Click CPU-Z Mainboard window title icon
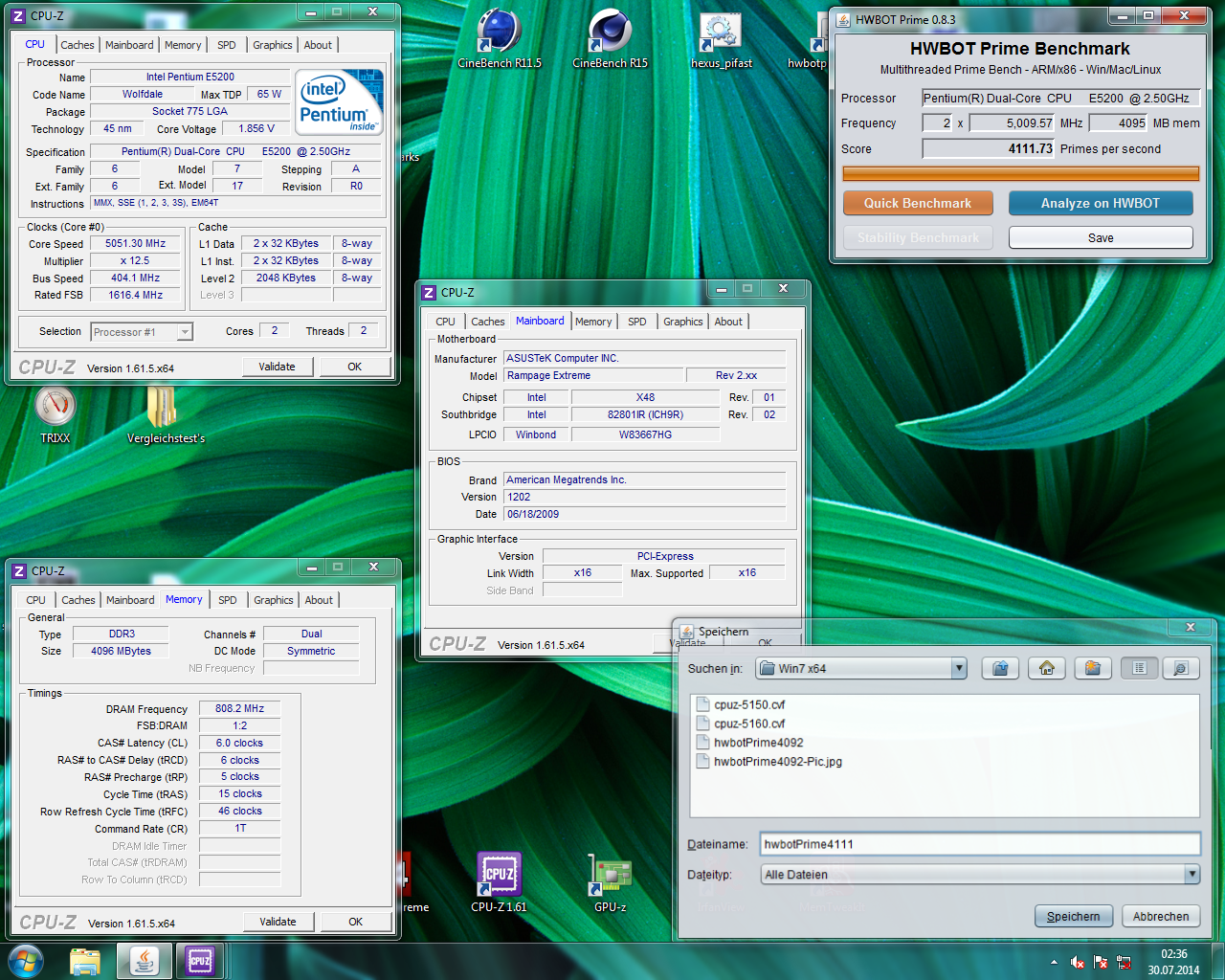The height and width of the screenshot is (980, 1225). pyautogui.click(x=429, y=292)
